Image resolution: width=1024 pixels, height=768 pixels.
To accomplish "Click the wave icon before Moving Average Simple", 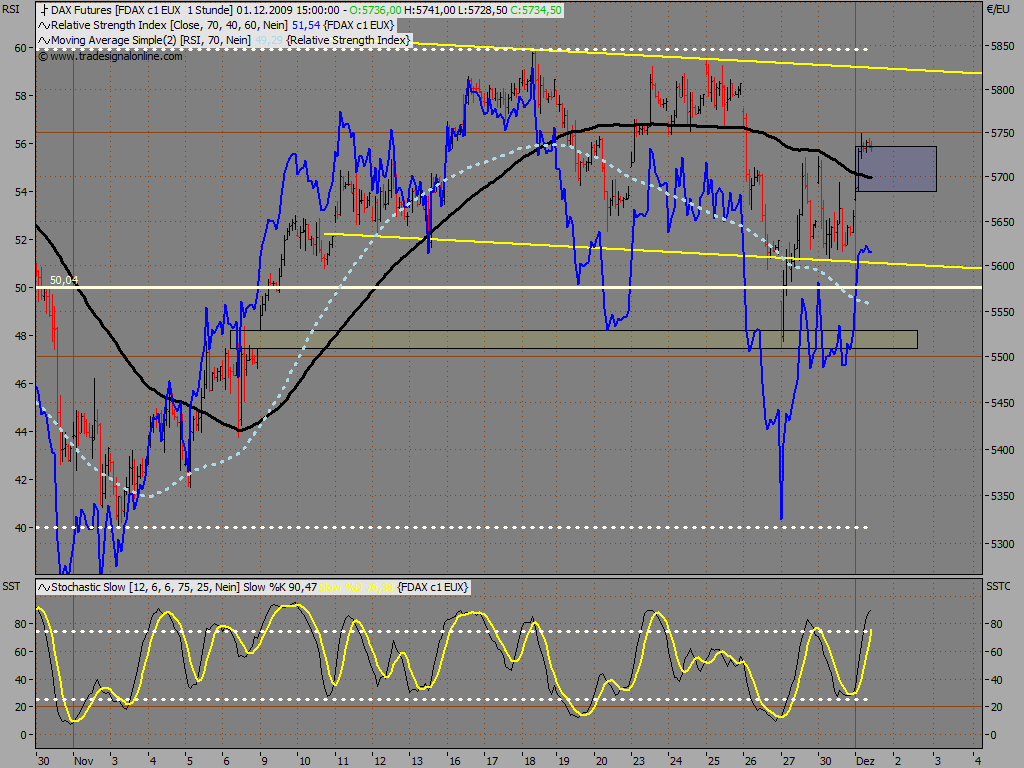I will tap(44, 40).
